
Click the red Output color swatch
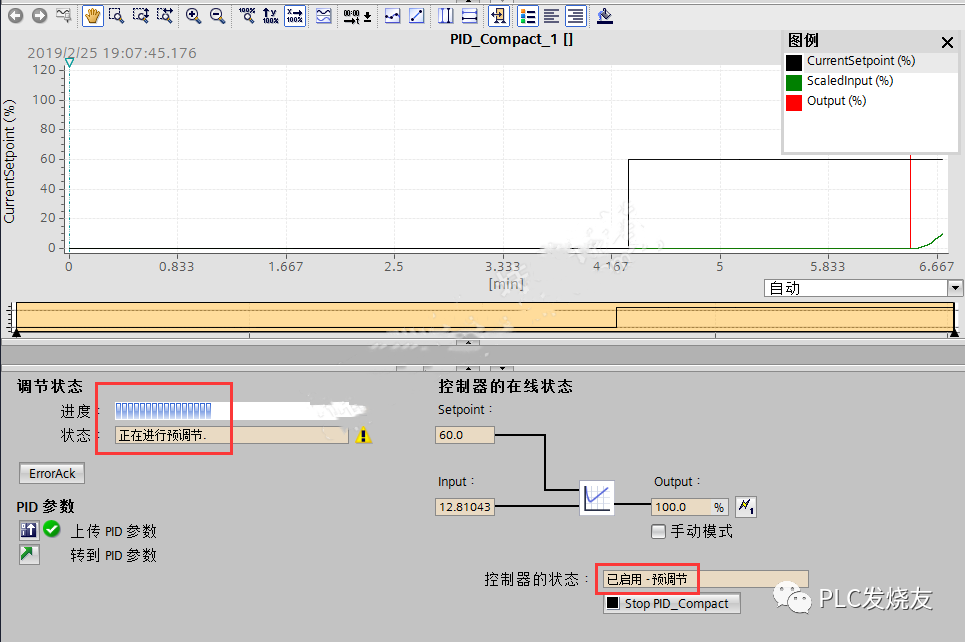(x=794, y=102)
